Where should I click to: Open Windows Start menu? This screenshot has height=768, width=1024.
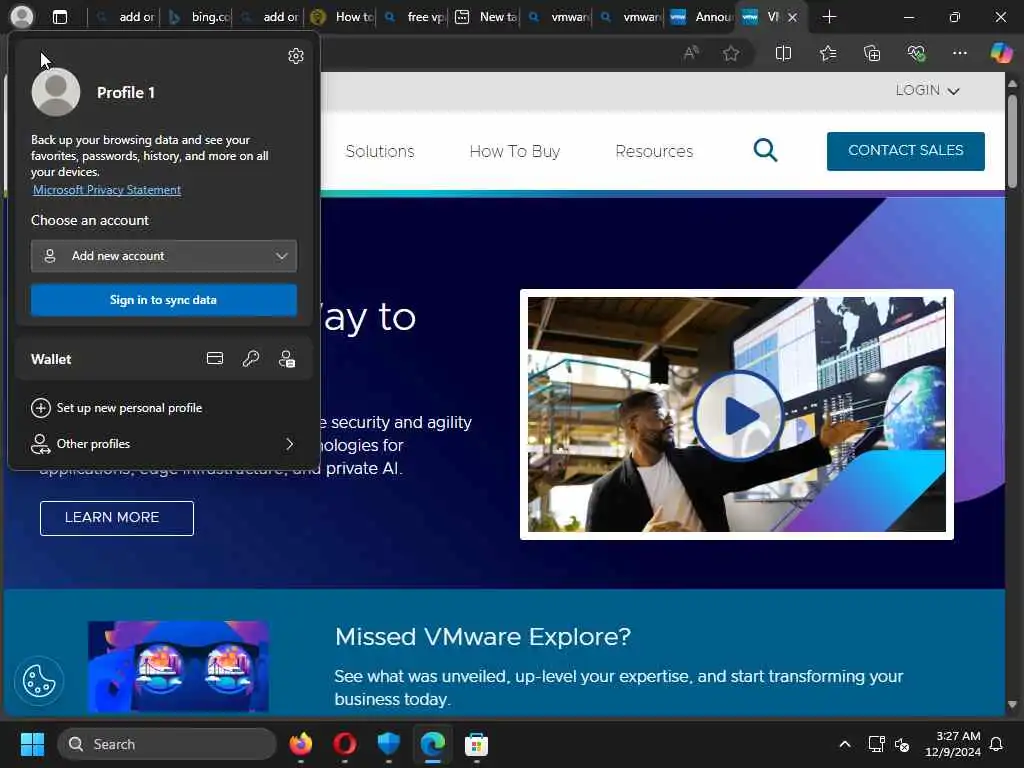pos(32,744)
